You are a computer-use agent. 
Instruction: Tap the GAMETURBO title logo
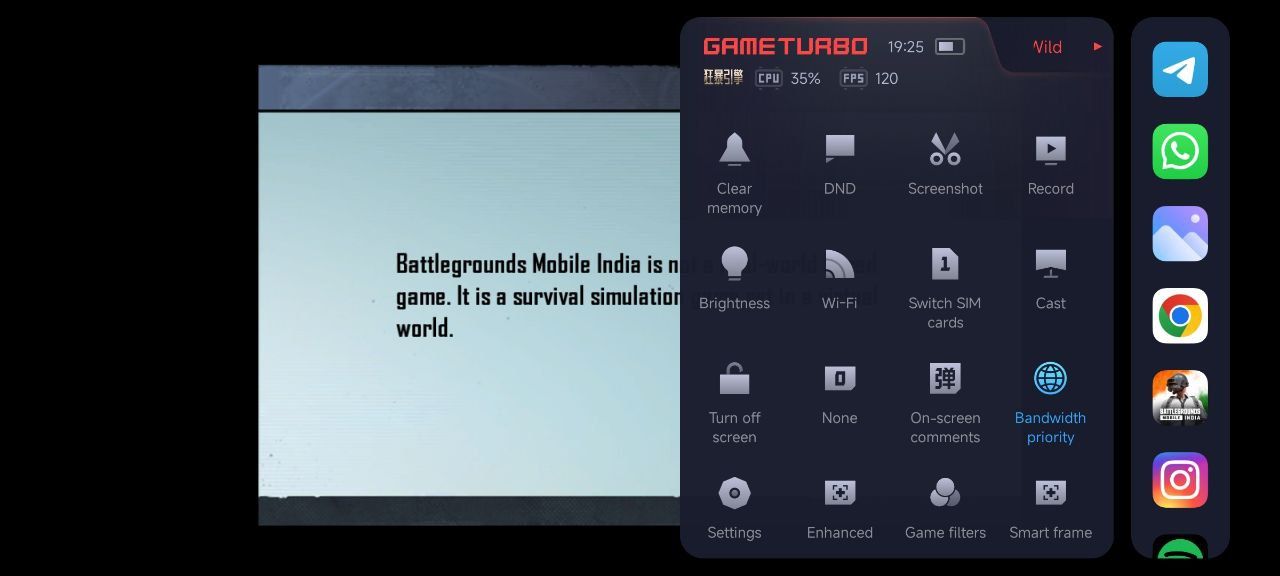pyautogui.click(x=785, y=46)
